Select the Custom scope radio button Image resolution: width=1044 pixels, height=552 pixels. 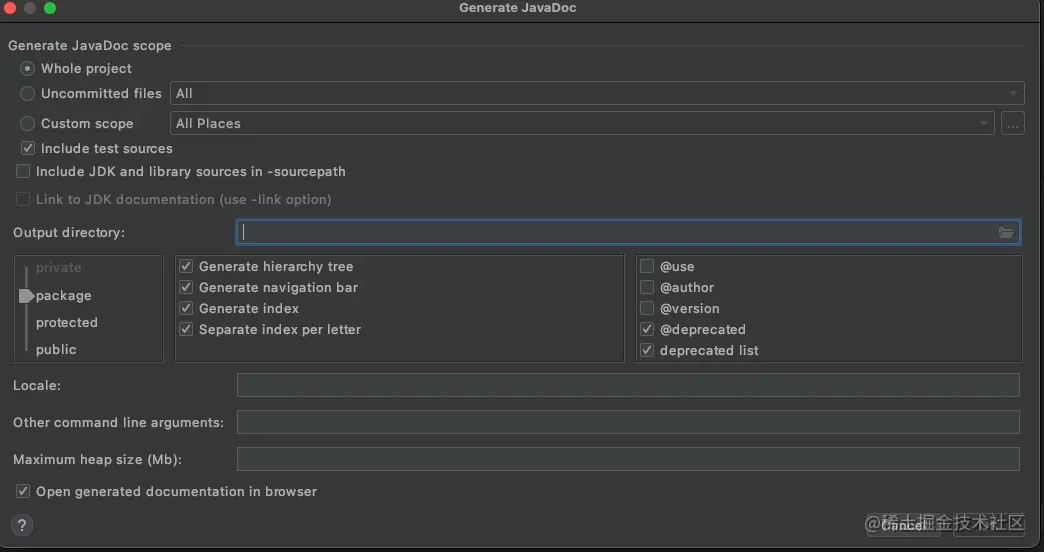[27, 124]
